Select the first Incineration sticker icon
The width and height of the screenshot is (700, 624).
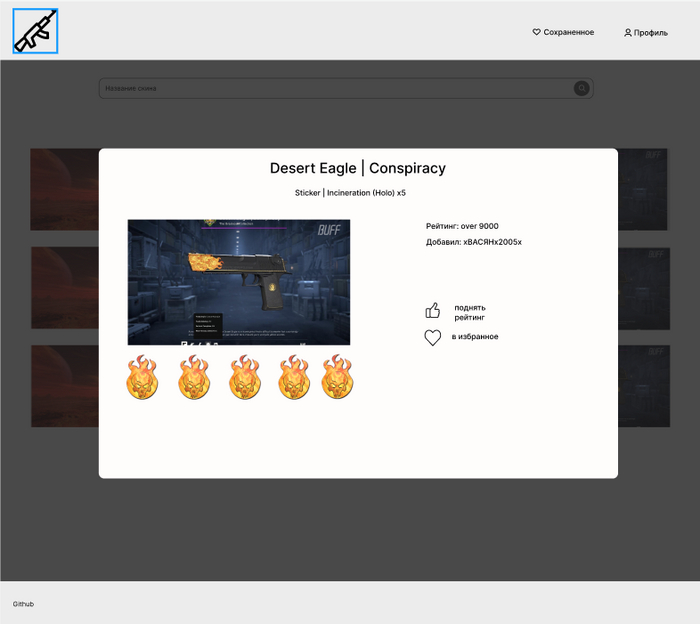tap(142, 377)
